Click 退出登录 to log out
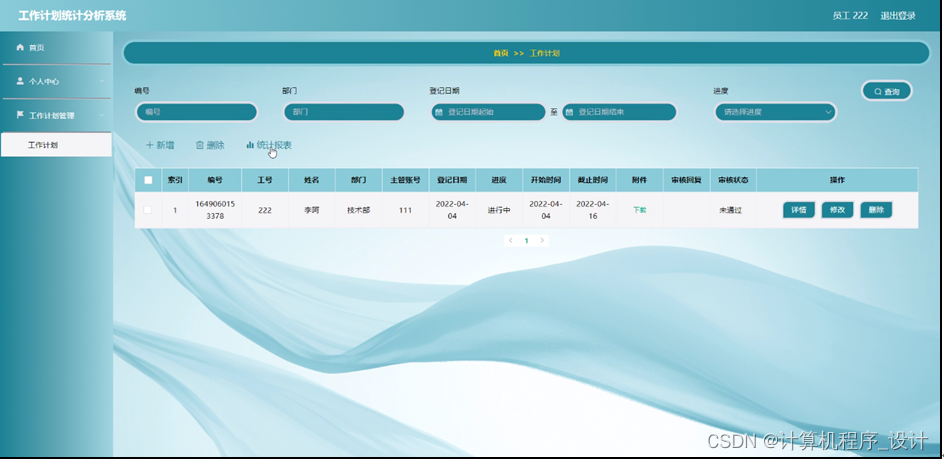This screenshot has height=460, width=944. (x=898, y=16)
